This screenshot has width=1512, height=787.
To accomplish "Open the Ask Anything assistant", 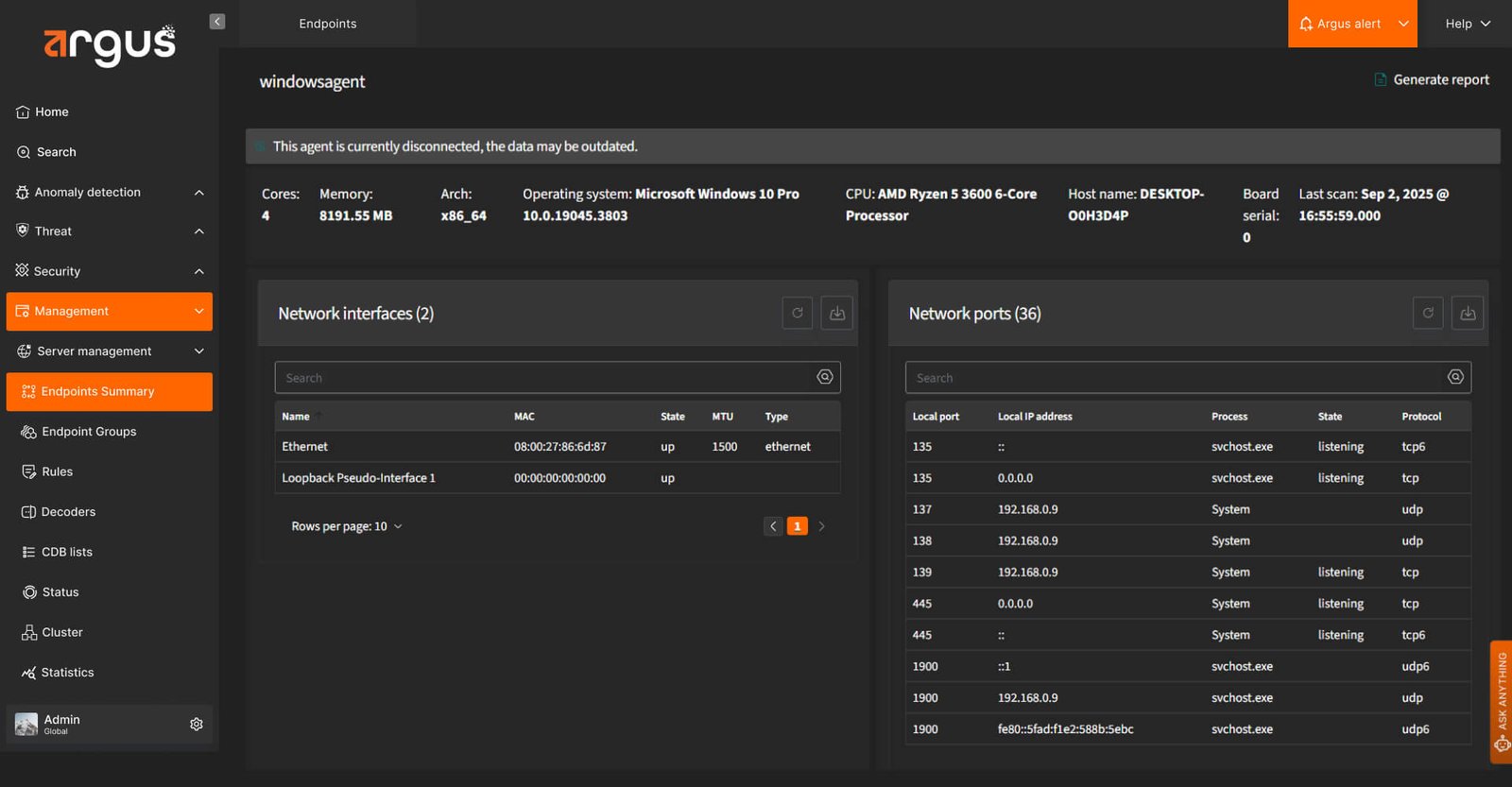I will coord(1501,702).
